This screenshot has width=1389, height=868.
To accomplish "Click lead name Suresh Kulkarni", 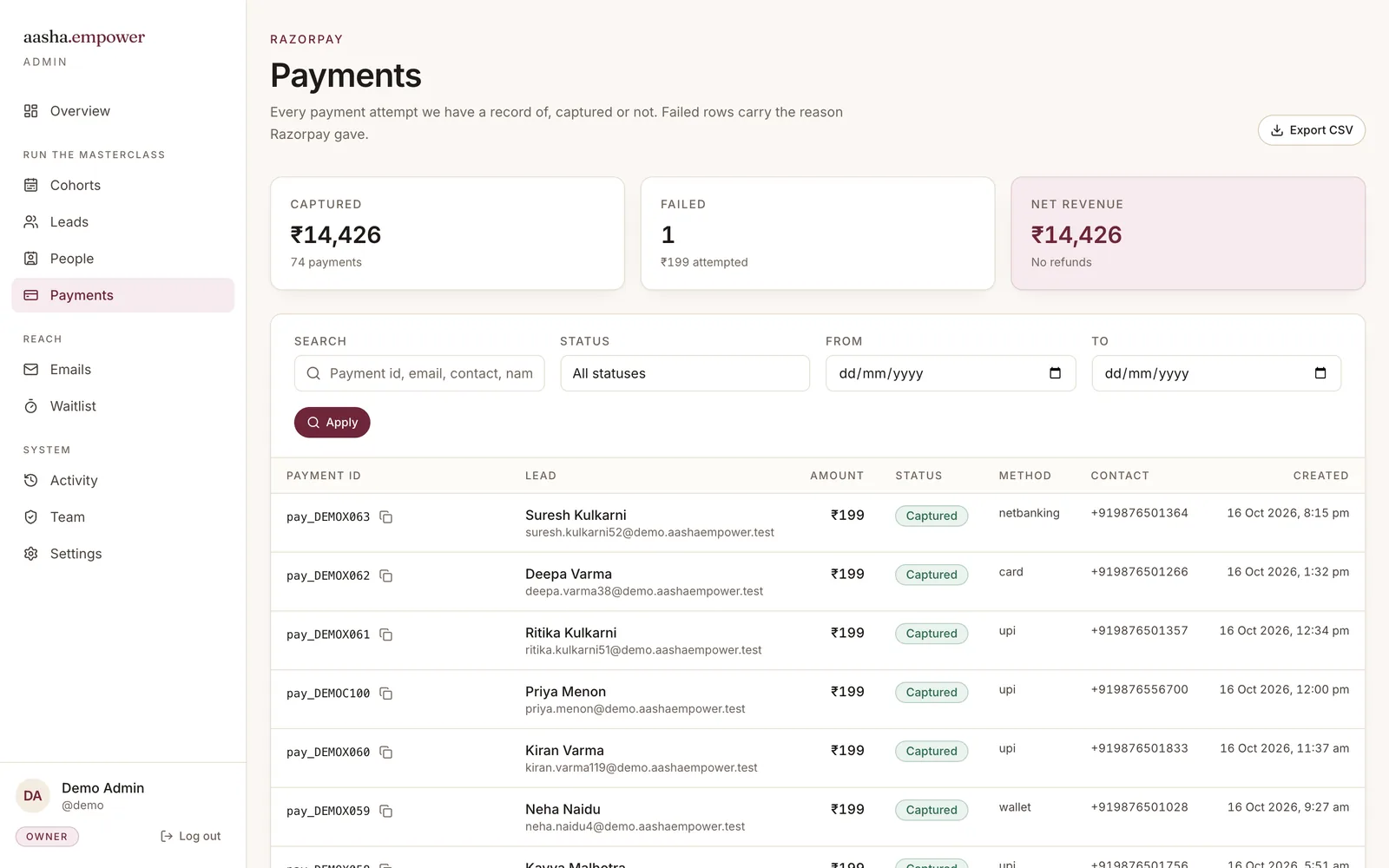I will pyautogui.click(x=576, y=516).
